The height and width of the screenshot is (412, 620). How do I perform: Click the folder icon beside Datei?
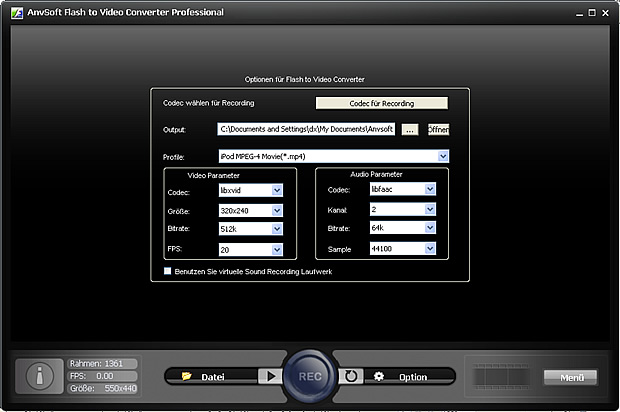[186, 376]
